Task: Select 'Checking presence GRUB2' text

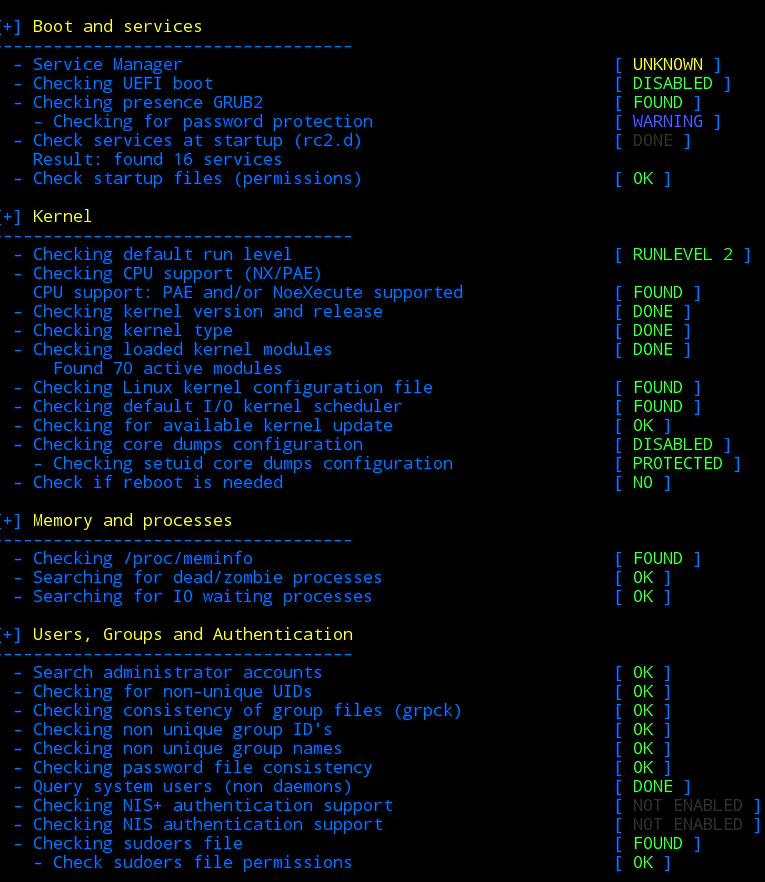Action: [x=148, y=103]
